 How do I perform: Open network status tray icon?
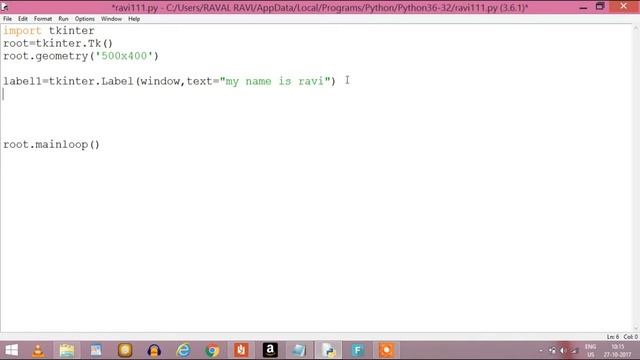coord(552,351)
